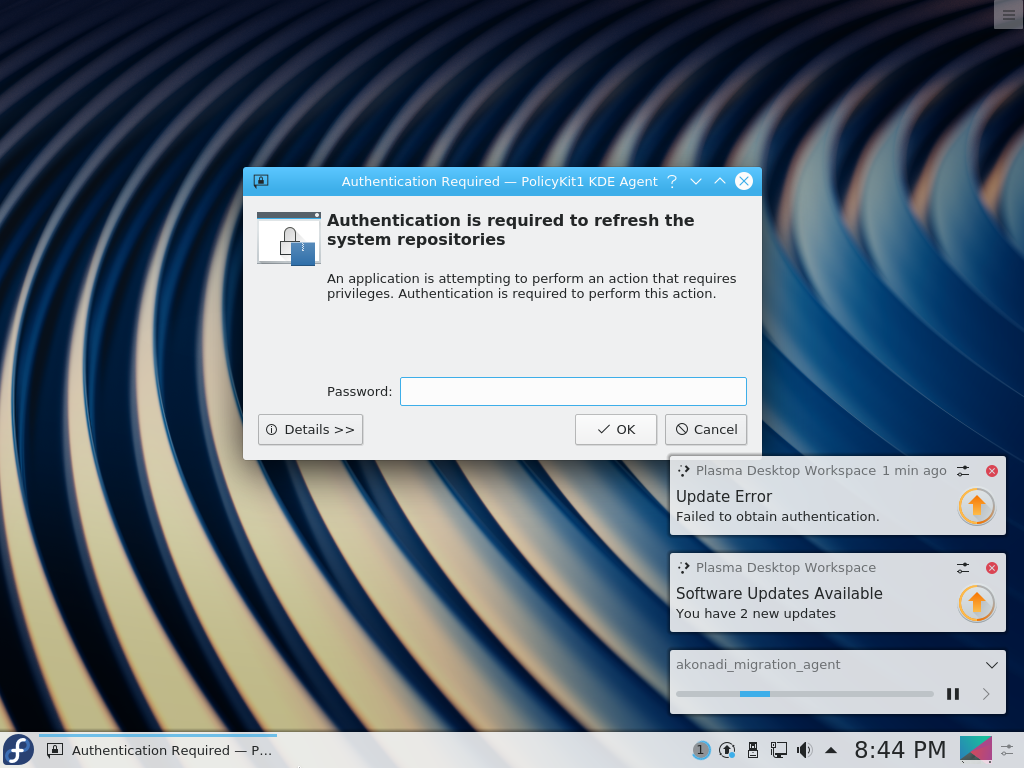Confirm authentication with OK button
1024x768 pixels.
[x=615, y=429]
